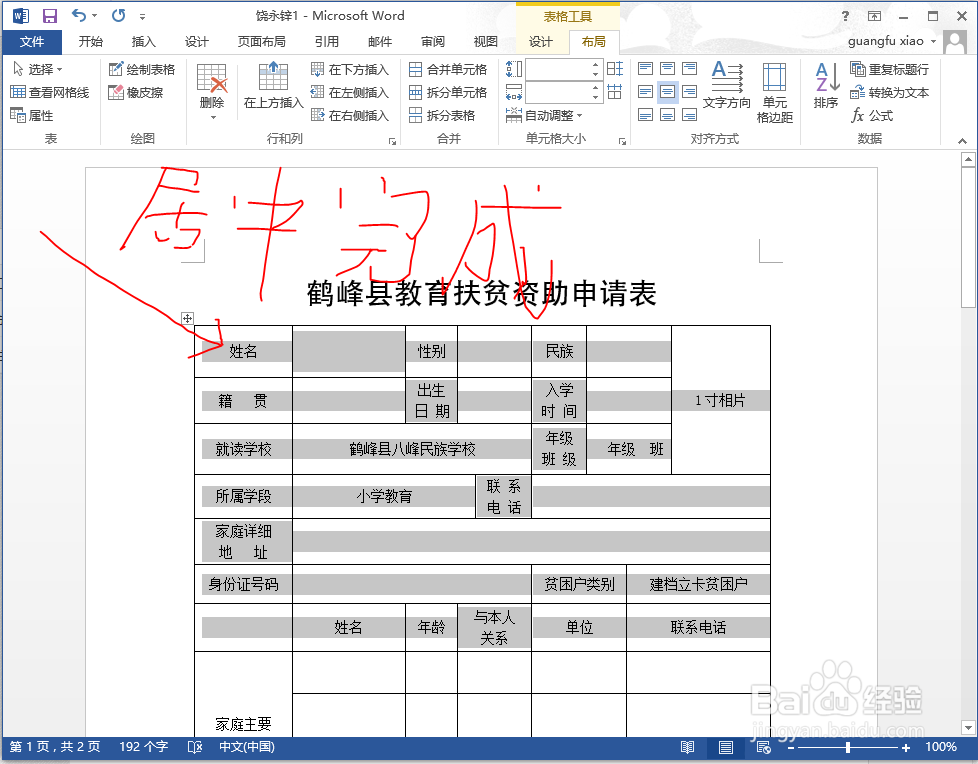The height and width of the screenshot is (764, 978).
Task: Click the row height input field
Action: click(x=558, y=69)
